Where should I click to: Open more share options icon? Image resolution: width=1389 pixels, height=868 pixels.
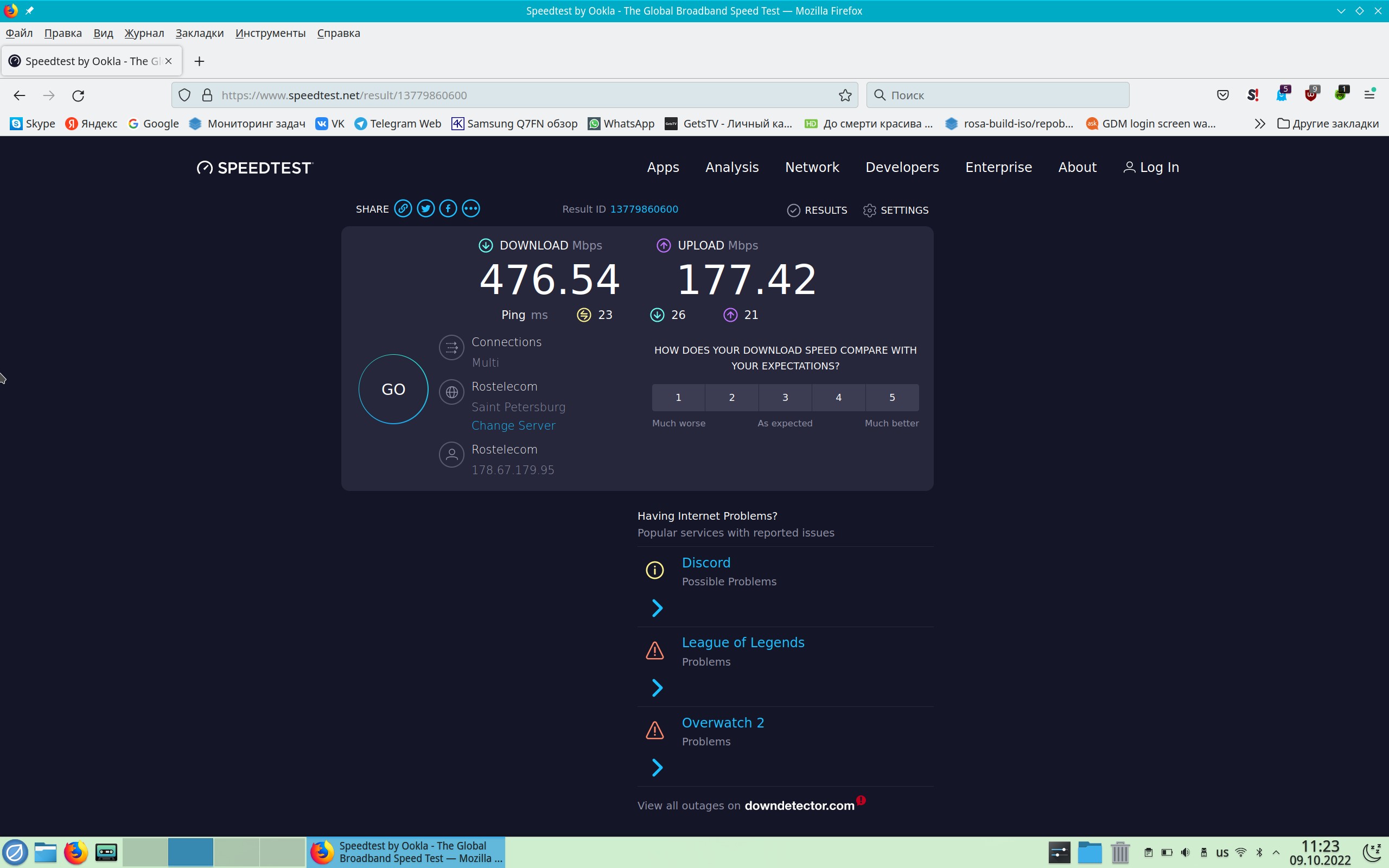470,208
